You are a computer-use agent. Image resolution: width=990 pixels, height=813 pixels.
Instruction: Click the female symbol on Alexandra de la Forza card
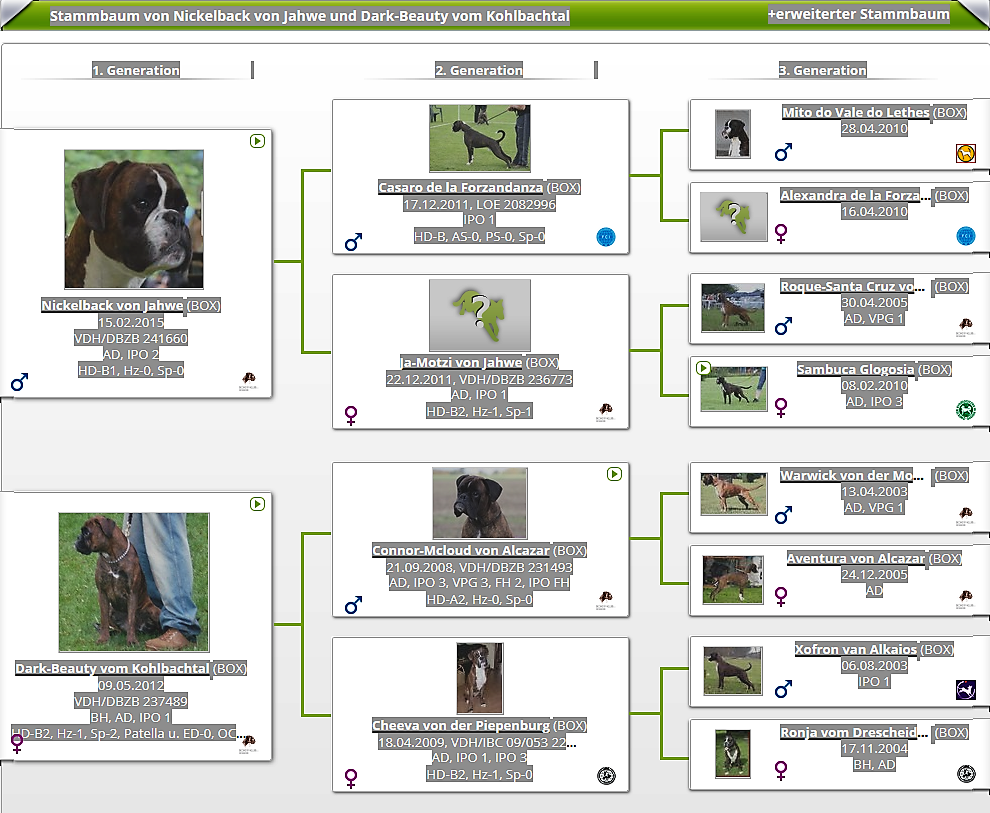(782, 233)
